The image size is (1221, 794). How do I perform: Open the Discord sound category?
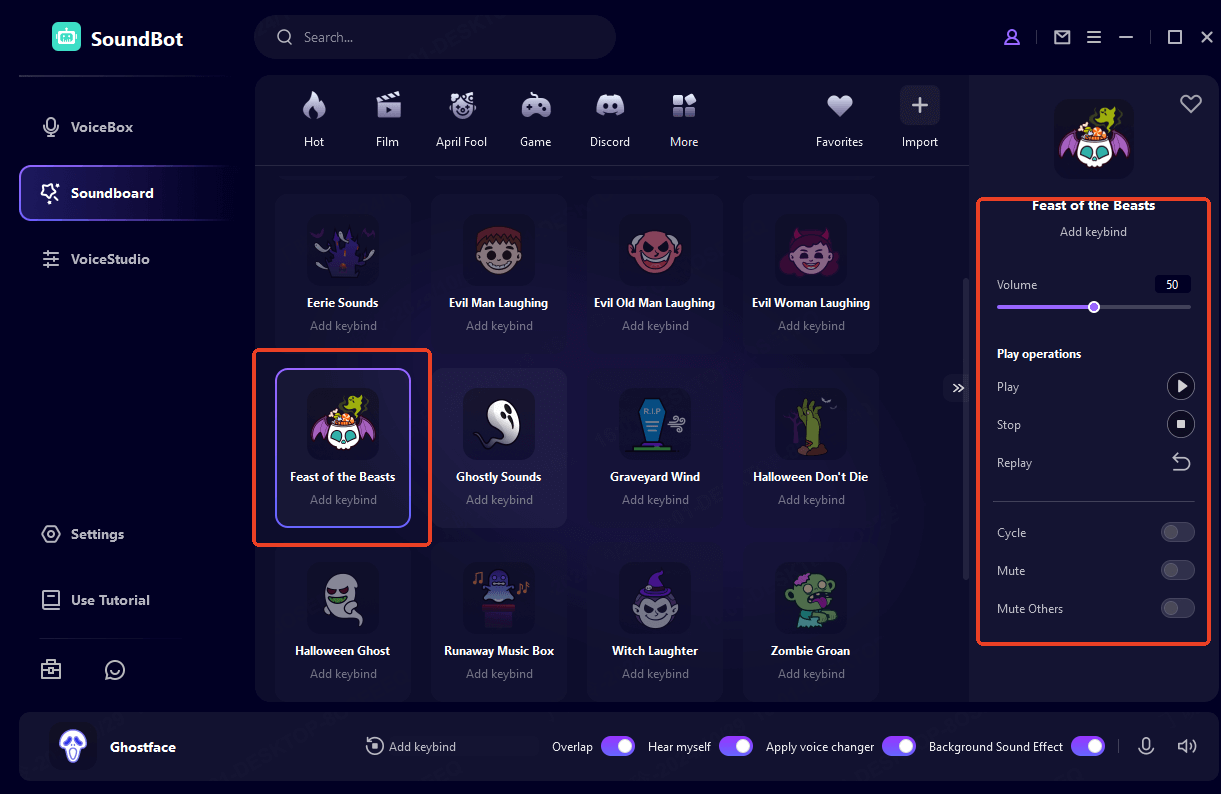pos(609,117)
